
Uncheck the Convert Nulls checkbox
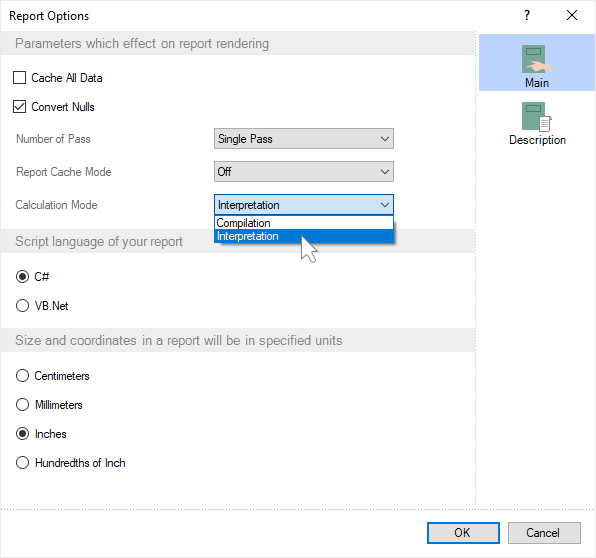(x=19, y=107)
